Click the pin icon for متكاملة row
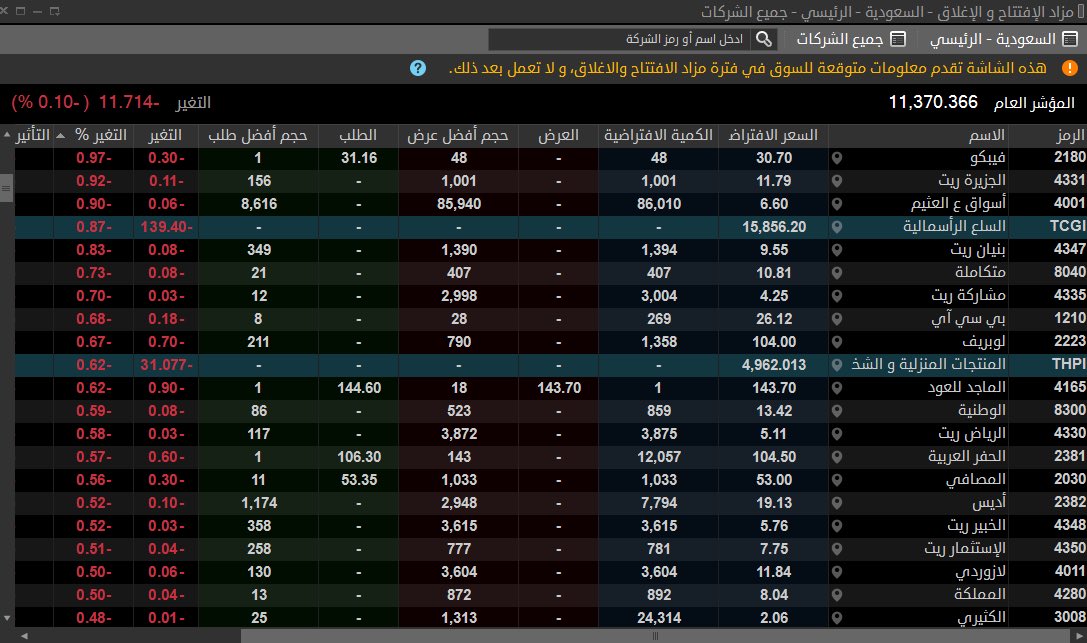This screenshot has width=1087, height=643. tap(837, 273)
